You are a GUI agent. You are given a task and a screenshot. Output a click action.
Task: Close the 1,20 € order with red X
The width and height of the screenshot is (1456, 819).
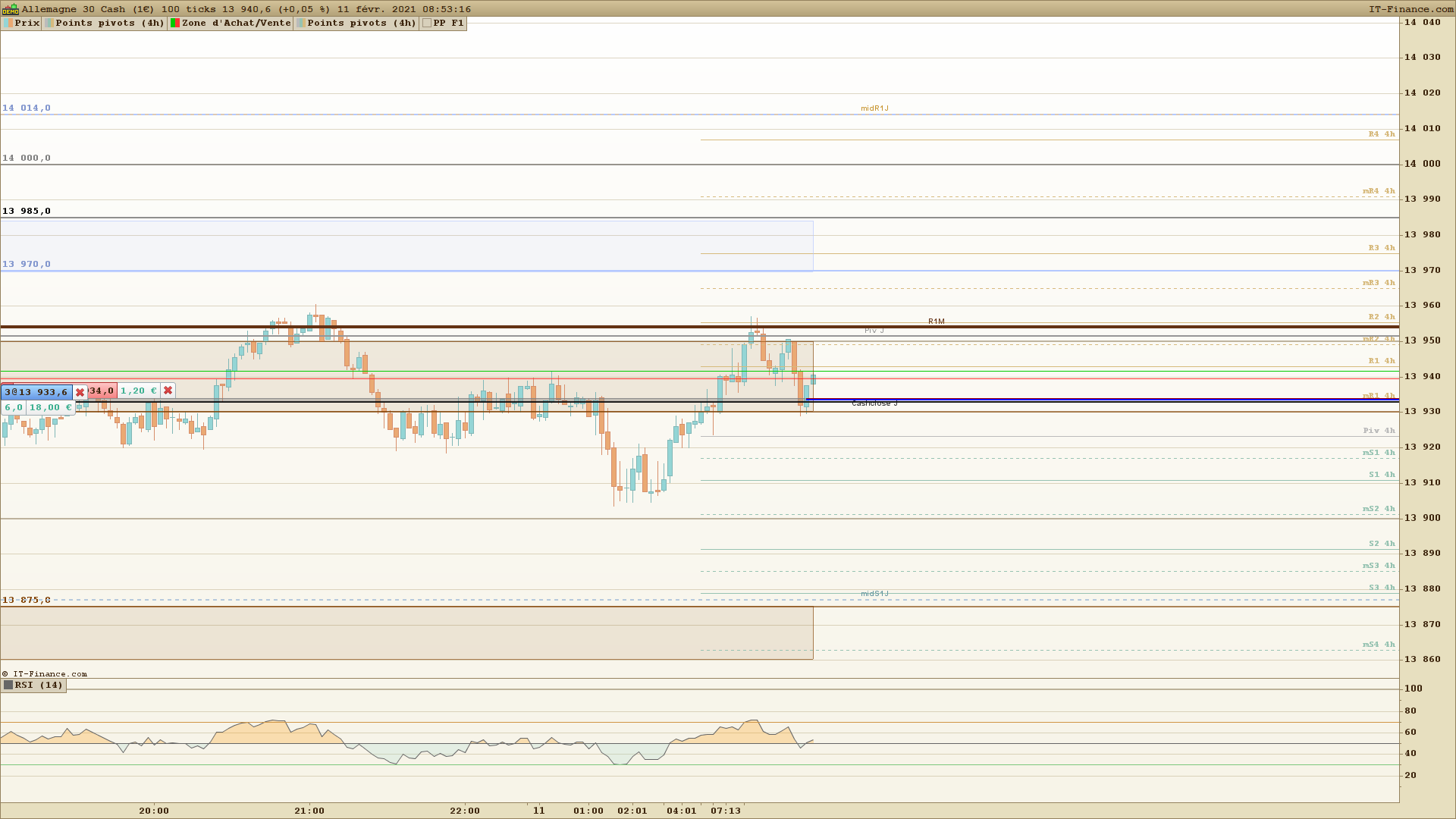[x=168, y=391]
